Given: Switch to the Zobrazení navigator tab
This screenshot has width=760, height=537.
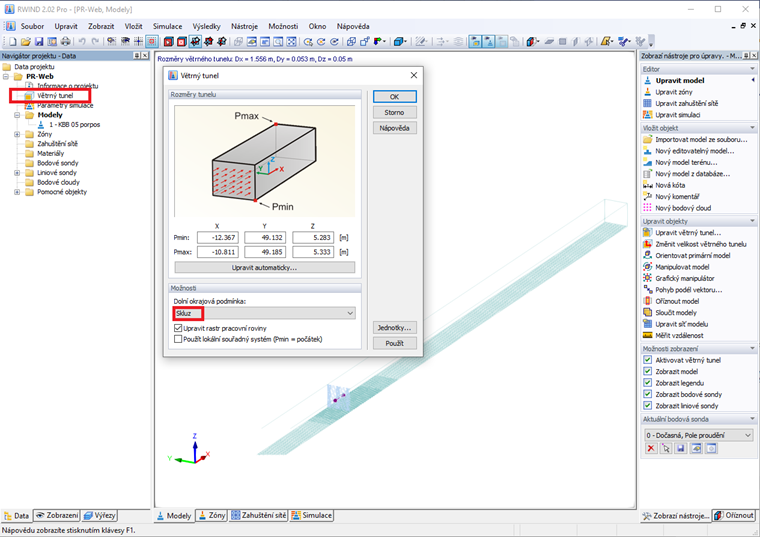Looking at the screenshot, I should [58, 516].
